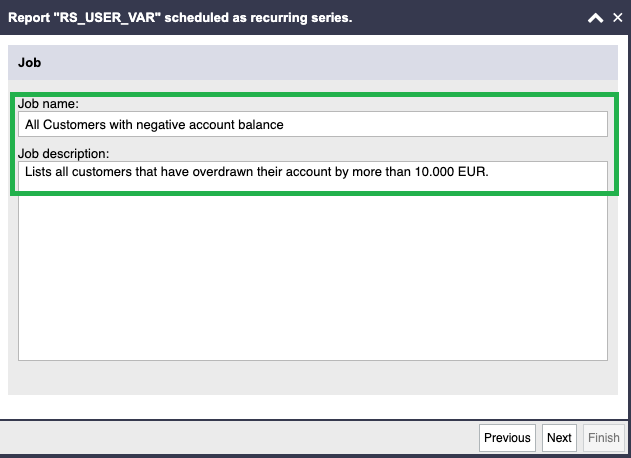Image resolution: width=631 pixels, height=458 pixels.
Task: Focus the Job name input field
Action: pyautogui.click(x=313, y=124)
